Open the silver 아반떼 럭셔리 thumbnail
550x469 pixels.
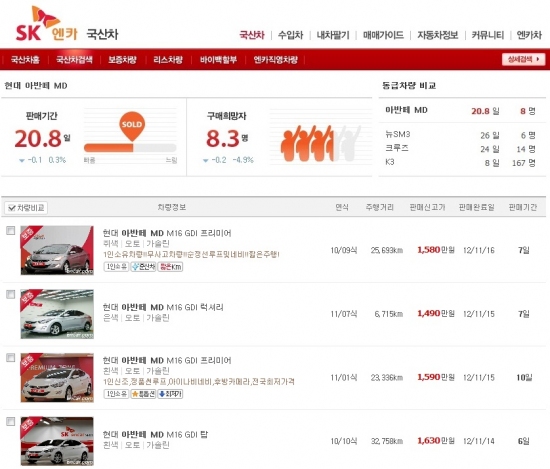tap(57, 314)
